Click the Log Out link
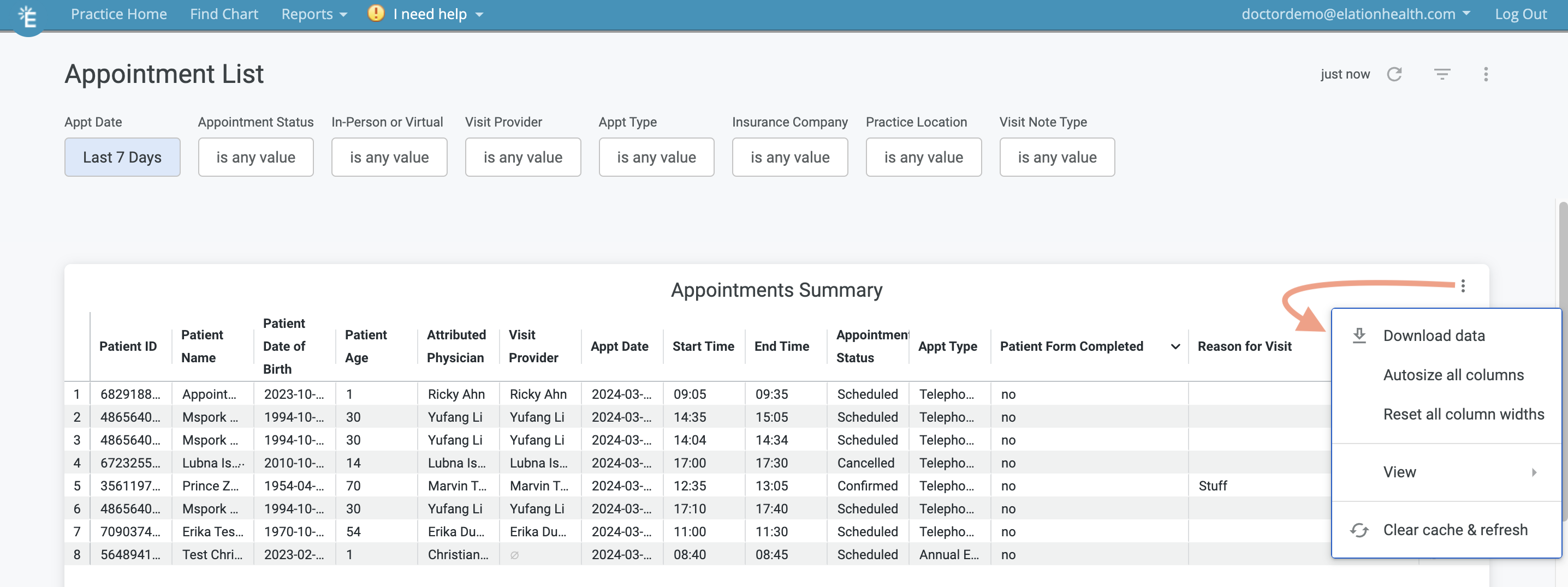1568x587 pixels. tap(1520, 14)
